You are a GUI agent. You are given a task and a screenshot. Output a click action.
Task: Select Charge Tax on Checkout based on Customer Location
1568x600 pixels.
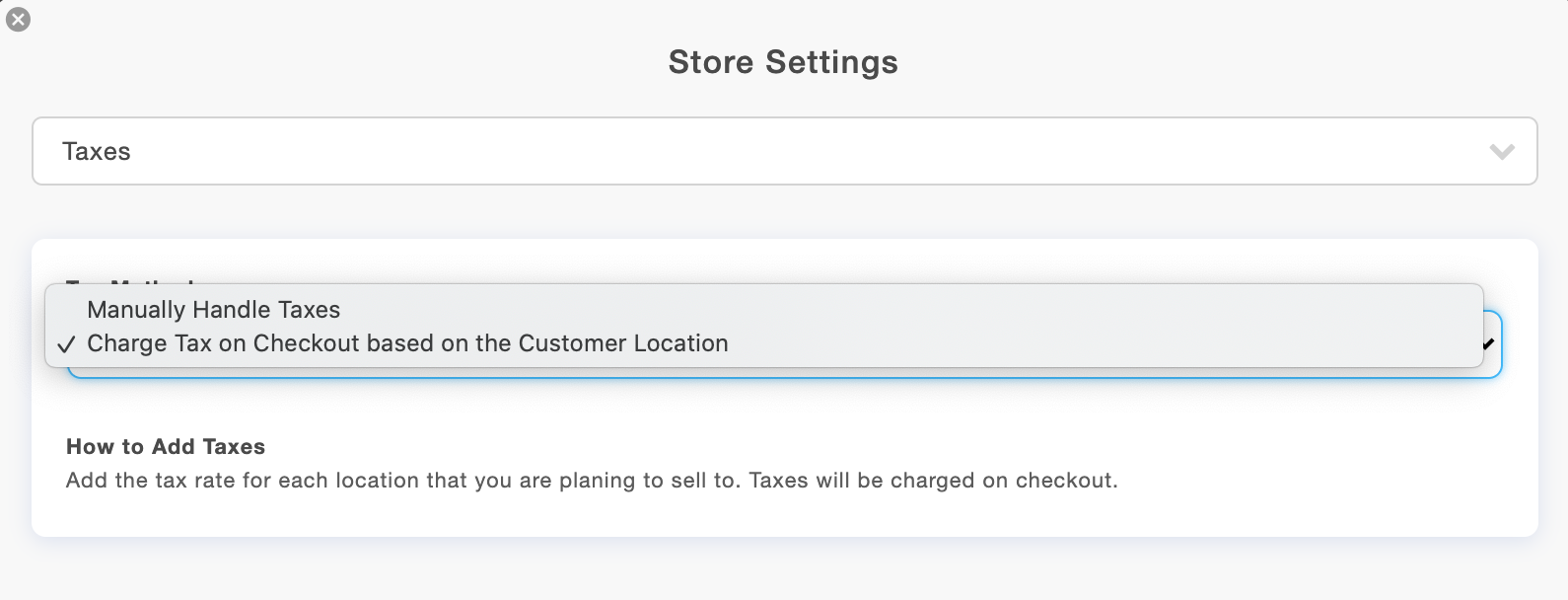pos(407,343)
